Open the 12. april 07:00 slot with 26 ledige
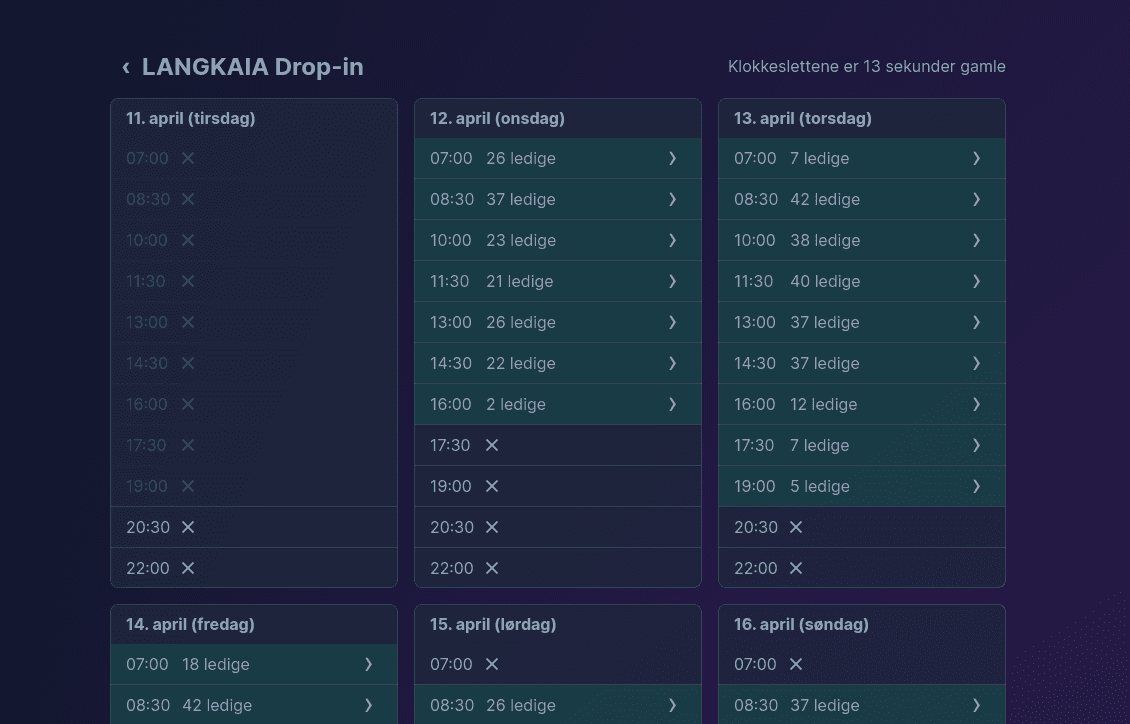 click(558, 158)
